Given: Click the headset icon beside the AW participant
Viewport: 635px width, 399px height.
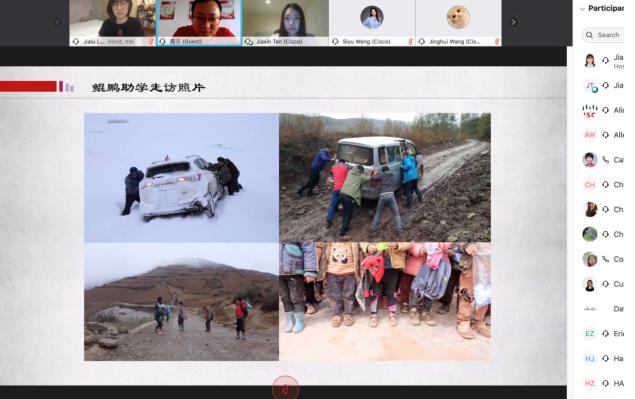Looking at the screenshot, I should point(605,135).
